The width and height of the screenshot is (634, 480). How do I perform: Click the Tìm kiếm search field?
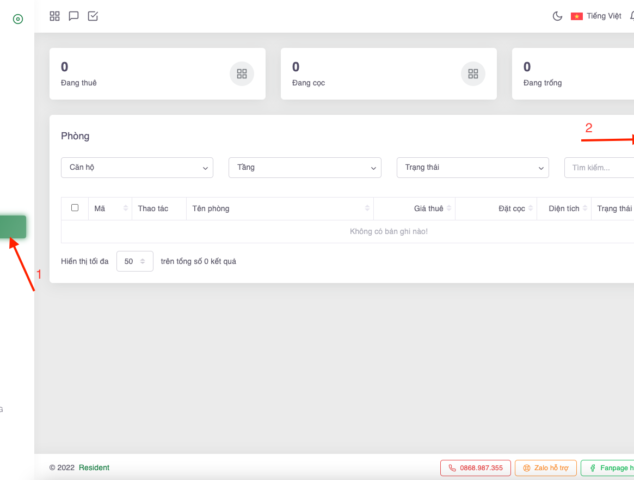pos(598,167)
